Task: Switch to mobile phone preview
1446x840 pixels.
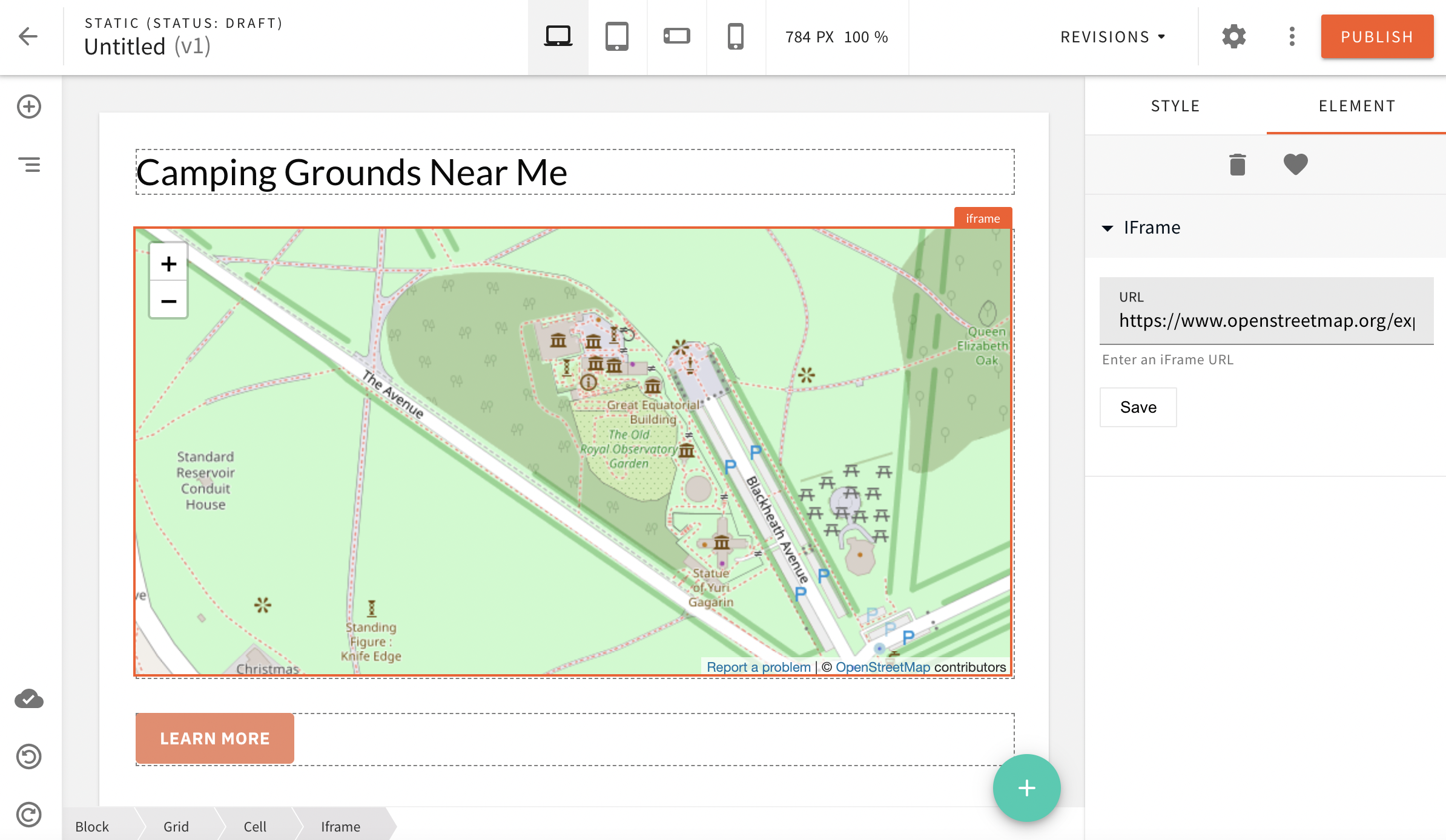Action: point(735,35)
